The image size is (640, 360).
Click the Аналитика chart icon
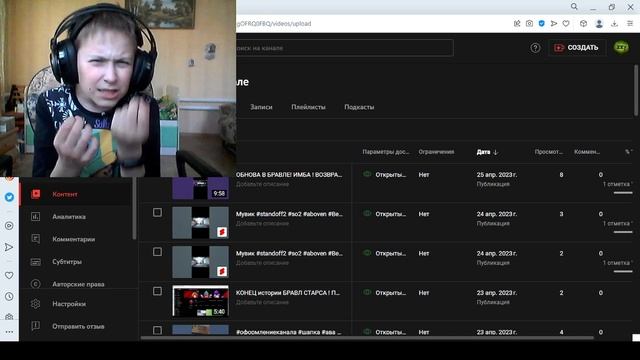pos(36,217)
